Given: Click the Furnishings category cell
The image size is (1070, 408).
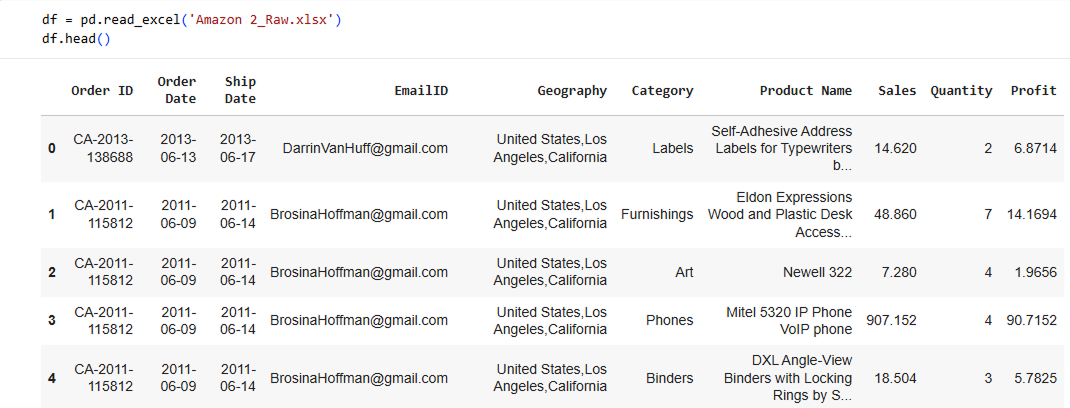Looking at the screenshot, I should (x=657, y=214).
